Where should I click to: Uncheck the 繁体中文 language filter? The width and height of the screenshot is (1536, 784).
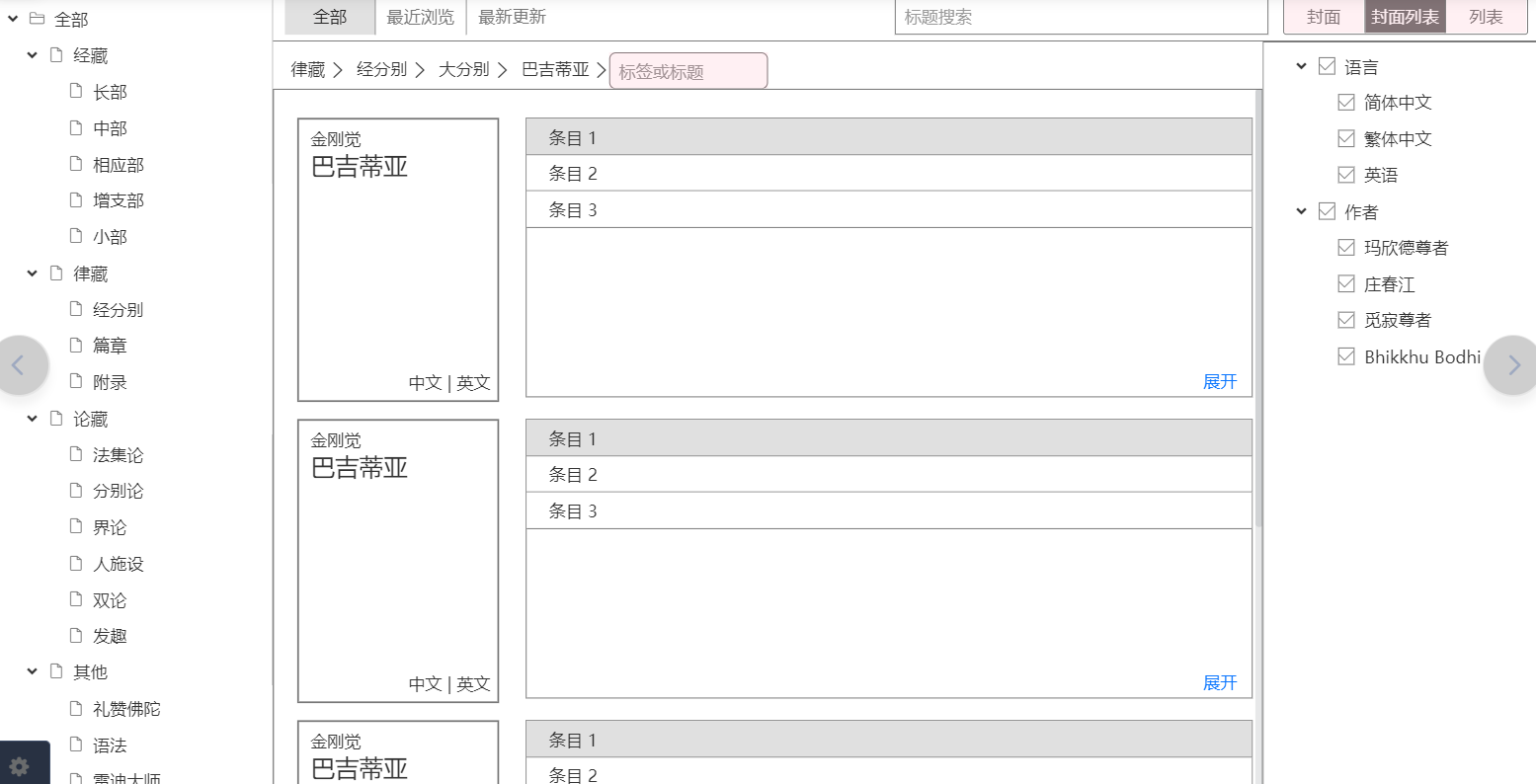click(1345, 138)
